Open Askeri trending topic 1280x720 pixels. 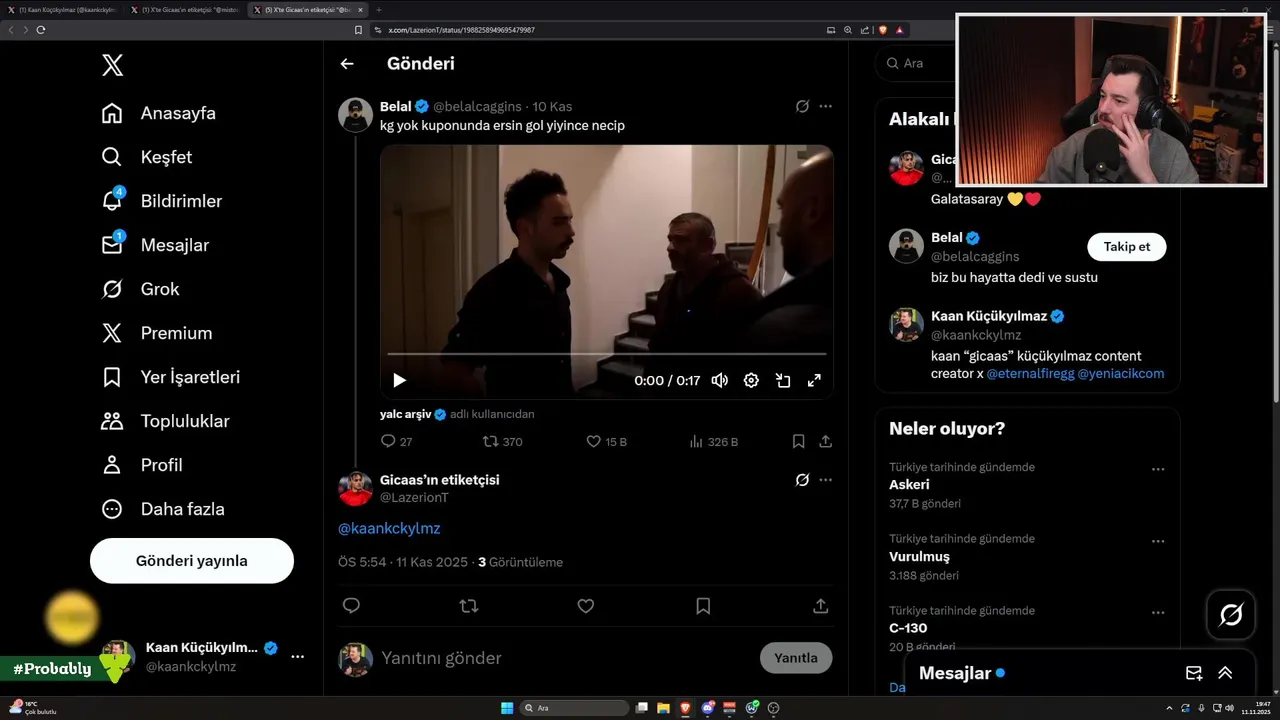pos(909,485)
